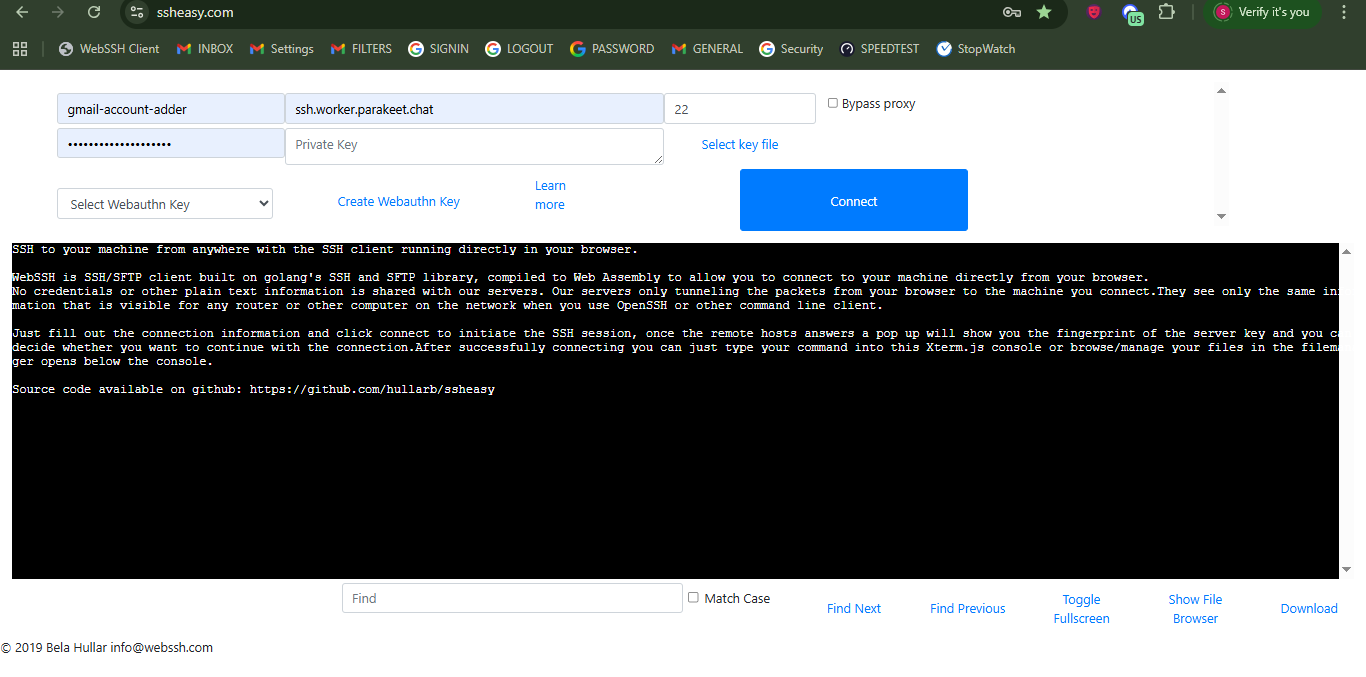1366x677 pixels.
Task: Click the Select key file link
Action: [x=739, y=144]
